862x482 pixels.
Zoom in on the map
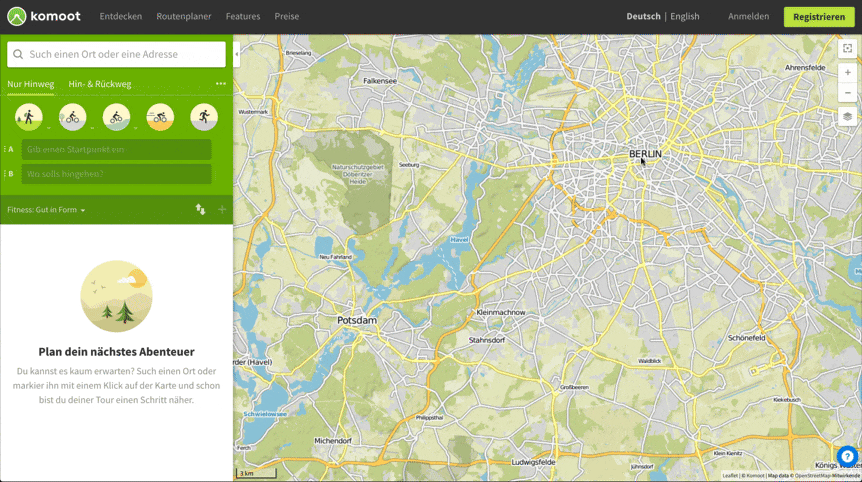[x=847, y=72]
